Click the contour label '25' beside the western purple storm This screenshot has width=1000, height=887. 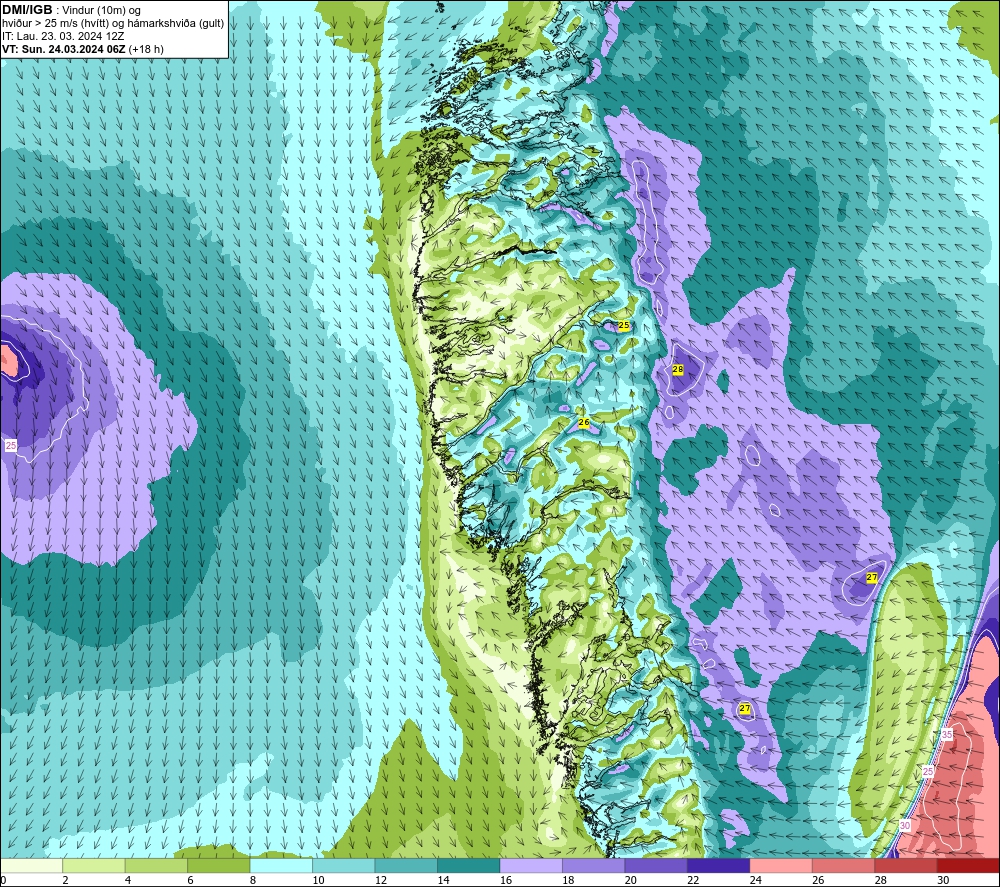click(11, 446)
